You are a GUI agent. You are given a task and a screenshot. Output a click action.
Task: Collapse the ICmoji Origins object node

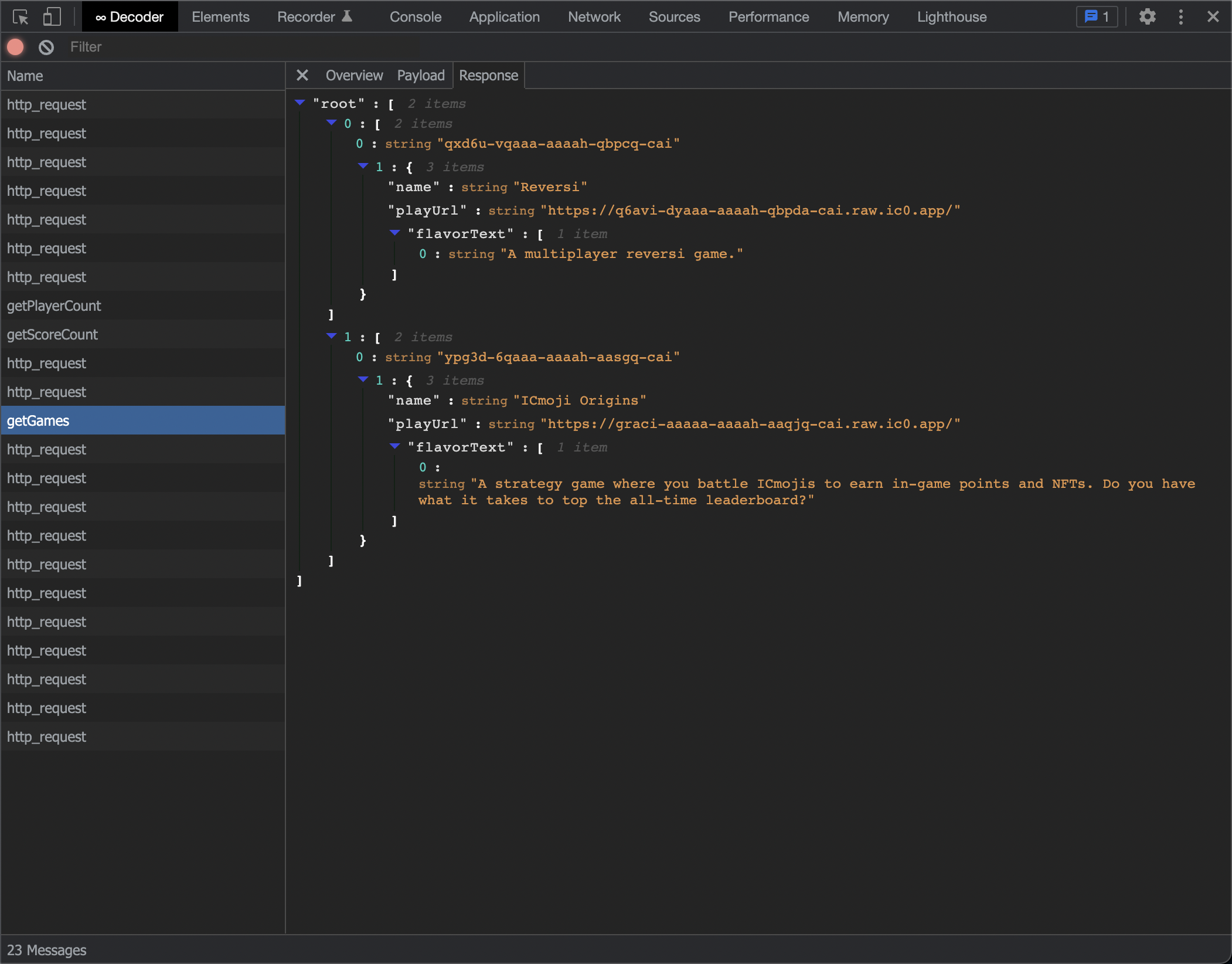(363, 380)
